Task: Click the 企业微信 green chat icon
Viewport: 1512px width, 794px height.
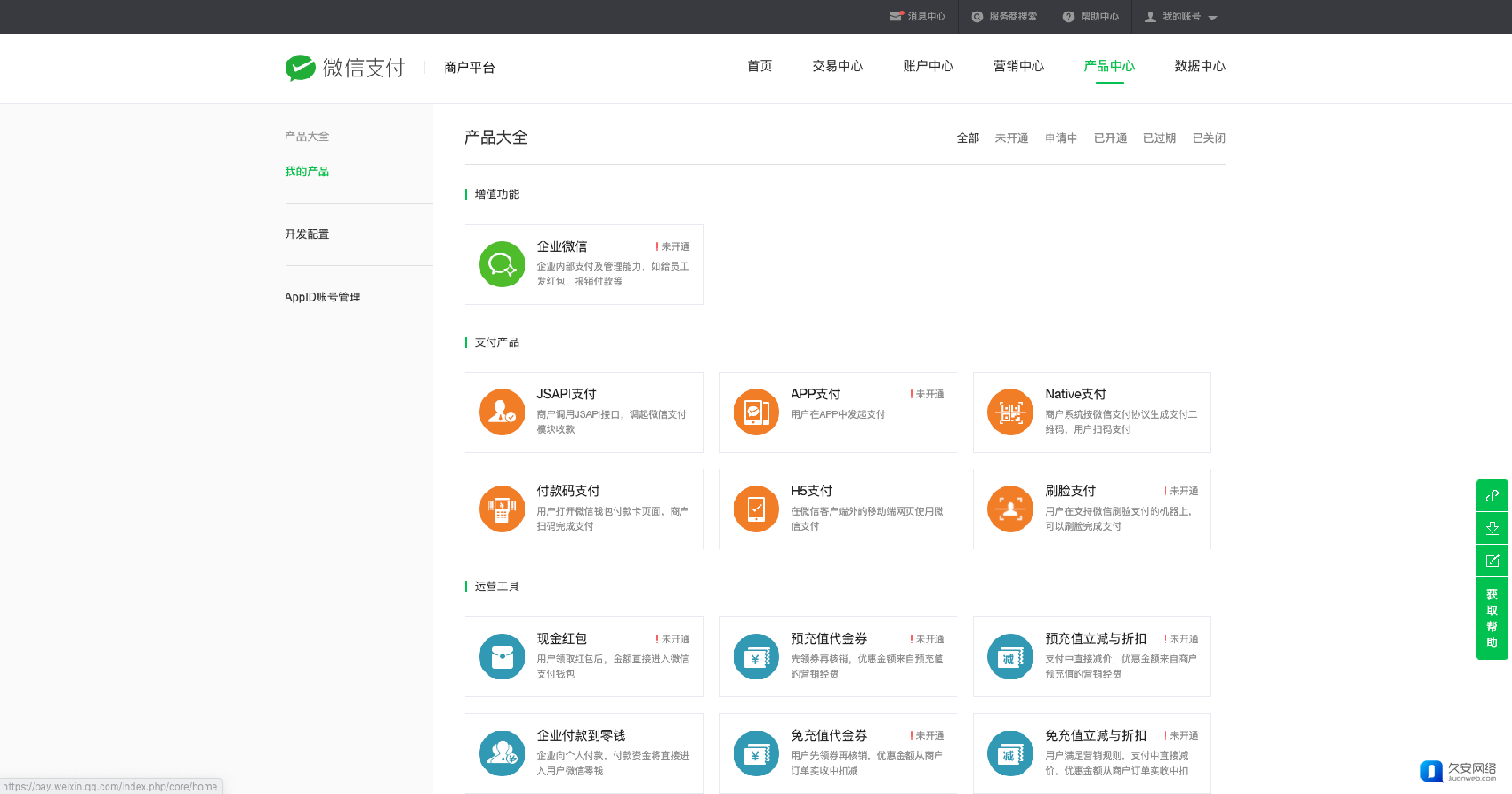Action: tap(502, 264)
